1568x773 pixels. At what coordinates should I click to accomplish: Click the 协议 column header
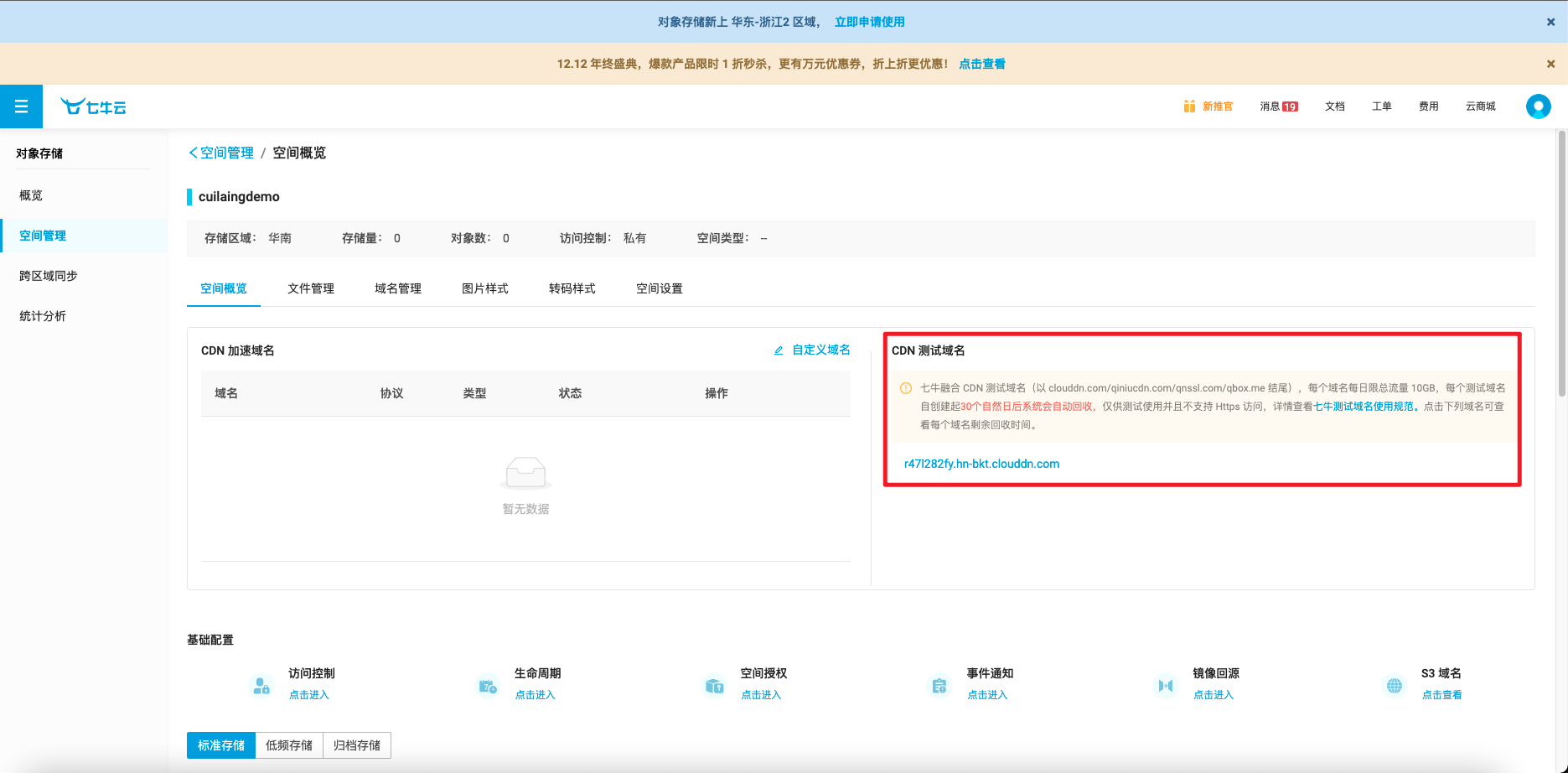pos(391,393)
